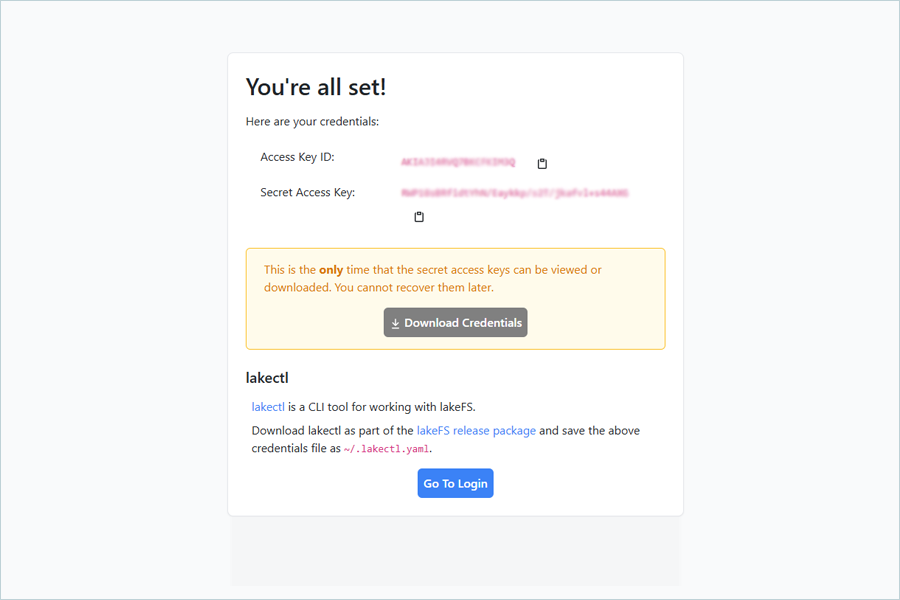The height and width of the screenshot is (600, 900).
Task: Click the "Secret Access Key:" label
Action: [x=307, y=192]
